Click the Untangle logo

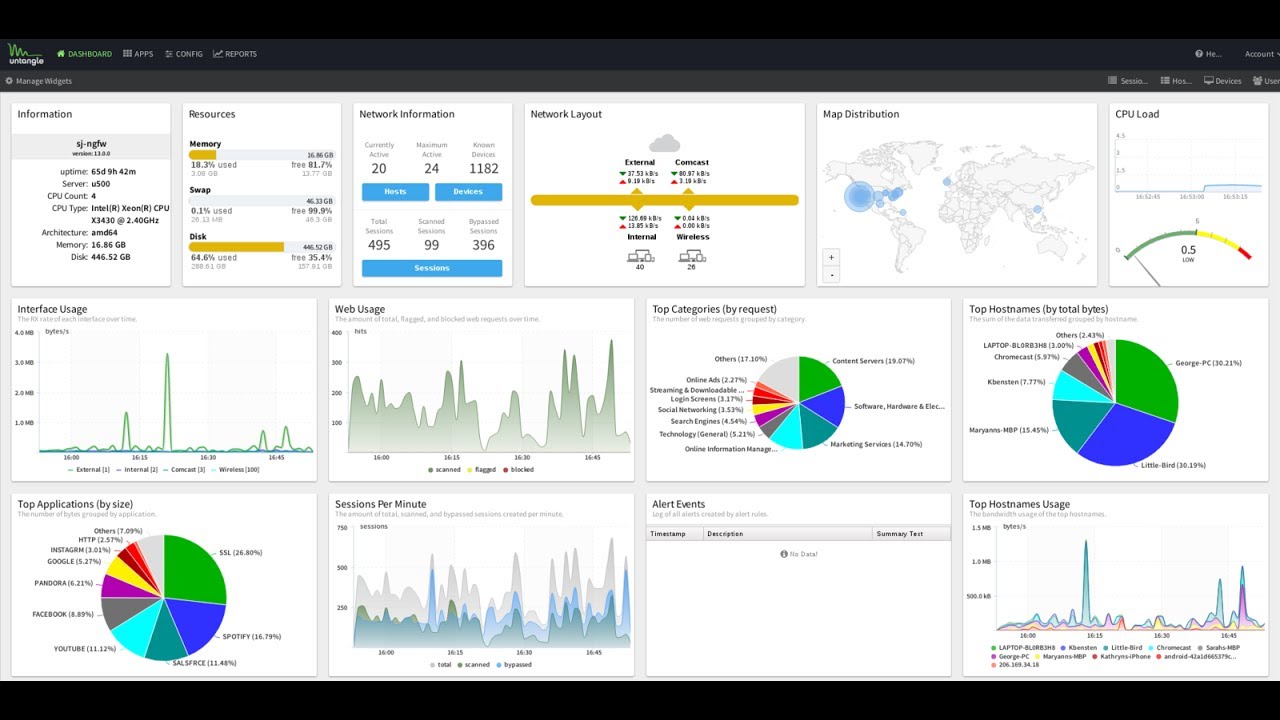pyautogui.click(x=25, y=54)
